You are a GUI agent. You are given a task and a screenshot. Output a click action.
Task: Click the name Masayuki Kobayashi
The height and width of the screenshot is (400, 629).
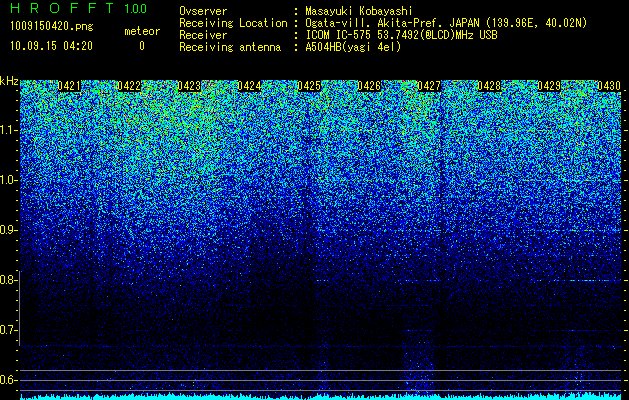pyautogui.click(x=359, y=11)
